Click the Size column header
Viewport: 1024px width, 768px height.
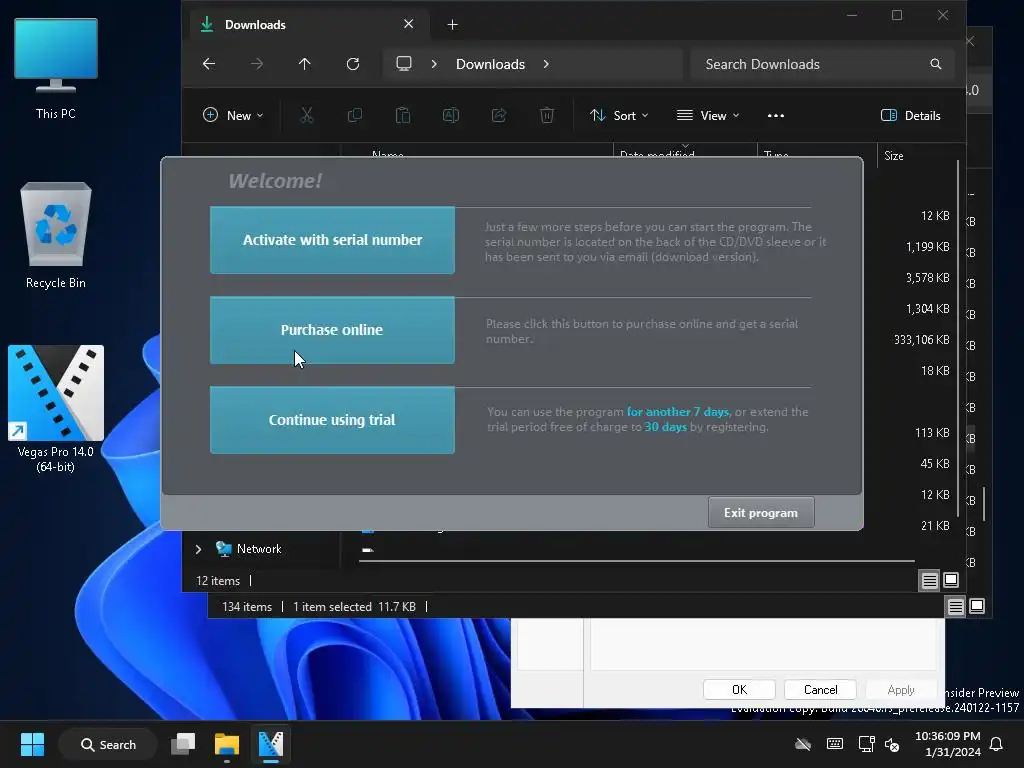(x=894, y=155)
